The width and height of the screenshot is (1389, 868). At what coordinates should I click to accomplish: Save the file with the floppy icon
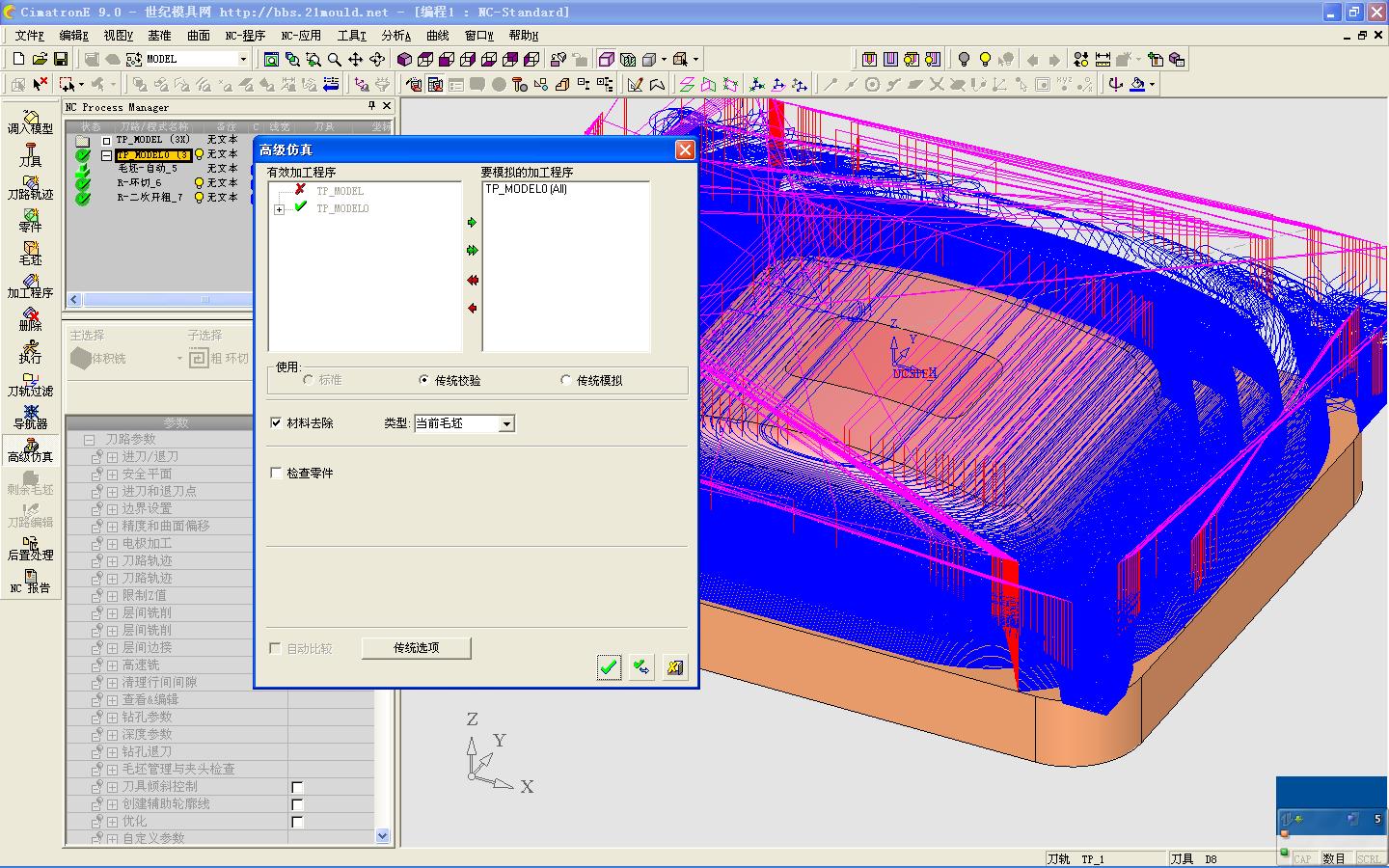(60, 59)
